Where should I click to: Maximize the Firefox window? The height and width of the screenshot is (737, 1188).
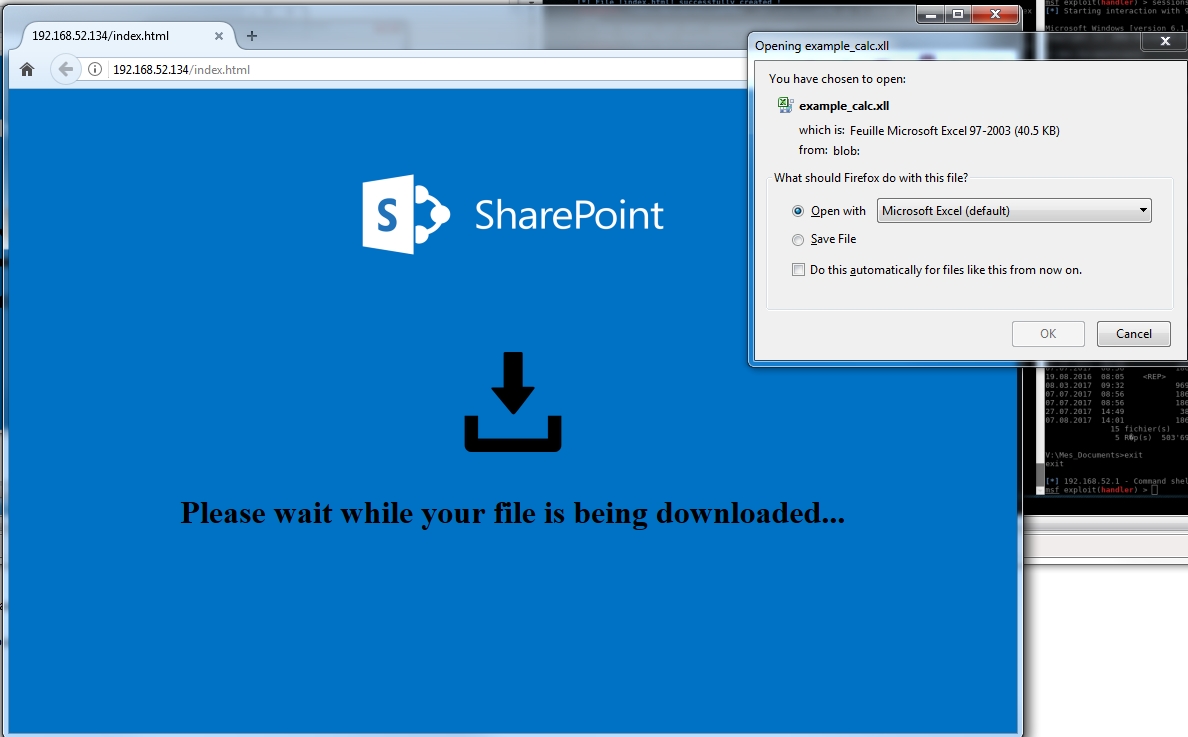click(x=958, y=14)
